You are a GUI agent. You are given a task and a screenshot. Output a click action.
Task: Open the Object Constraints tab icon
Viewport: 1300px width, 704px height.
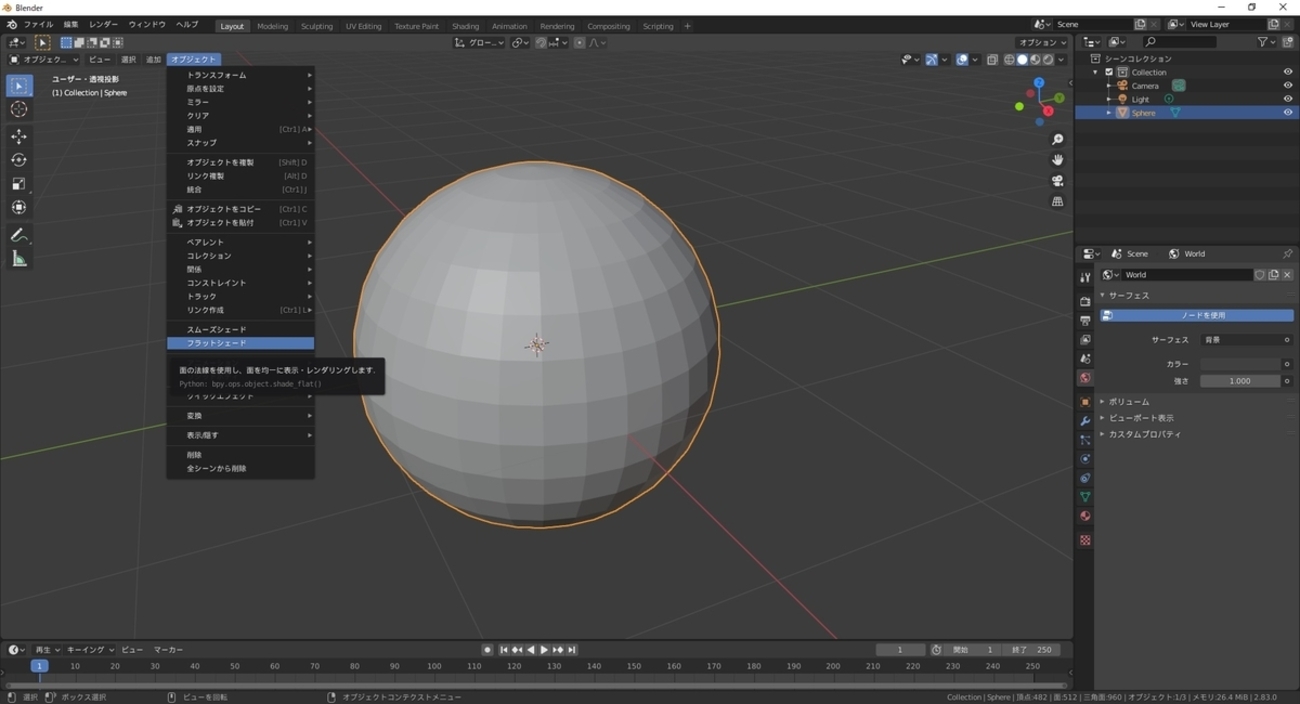coord(1085,478)
